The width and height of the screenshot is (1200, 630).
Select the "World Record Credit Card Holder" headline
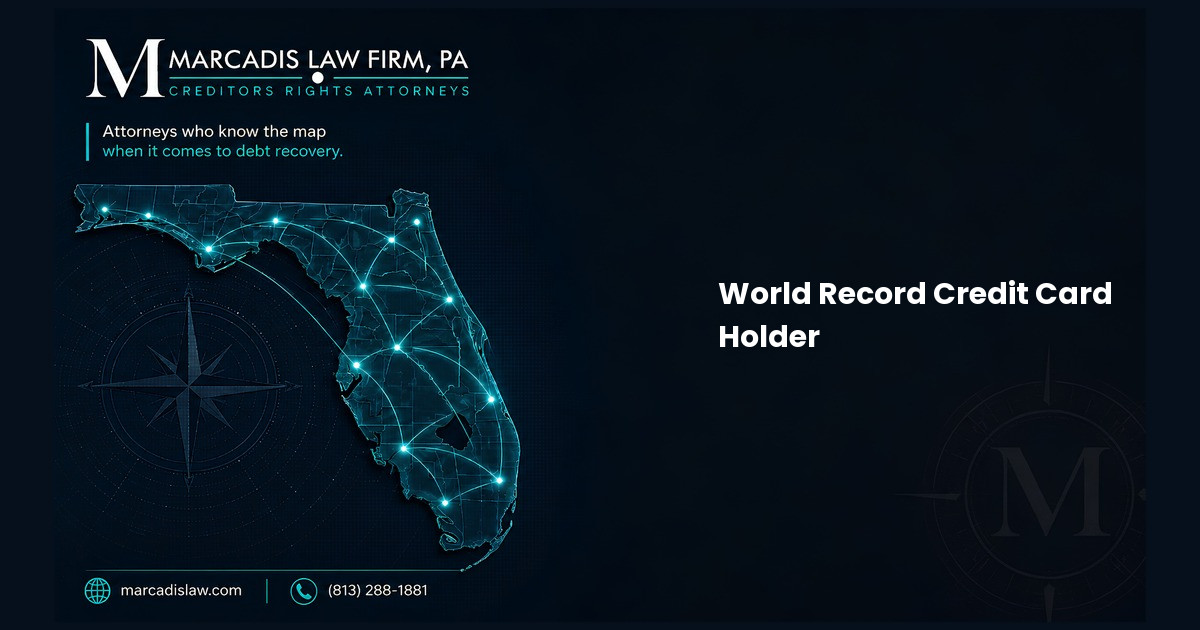click(915, 315)
